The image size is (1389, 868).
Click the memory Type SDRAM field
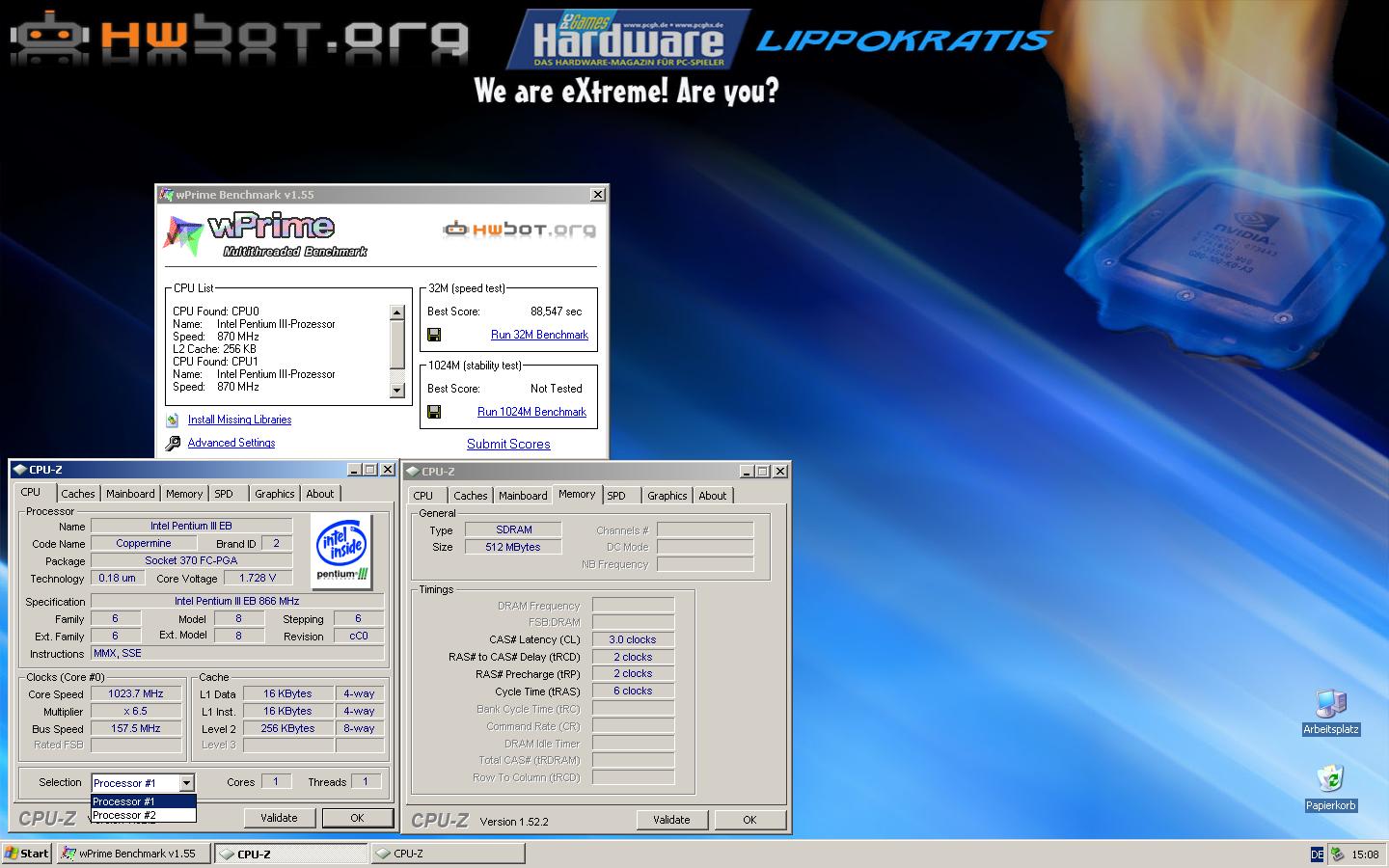[513, 529]
